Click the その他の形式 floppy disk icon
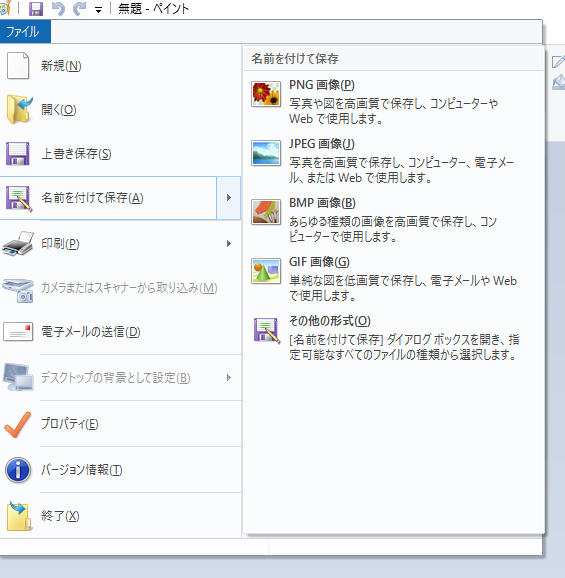 pos(266,331)
